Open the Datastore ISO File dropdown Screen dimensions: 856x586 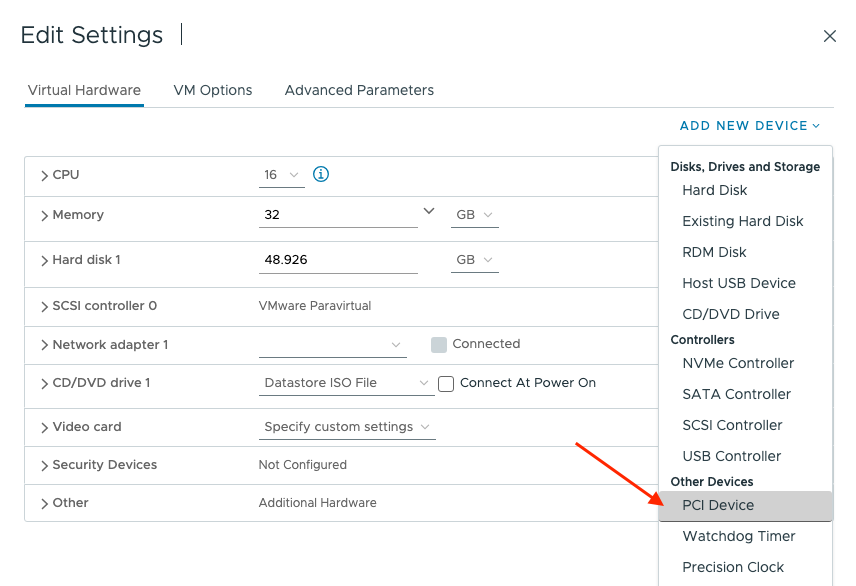[x=346, y=383]
